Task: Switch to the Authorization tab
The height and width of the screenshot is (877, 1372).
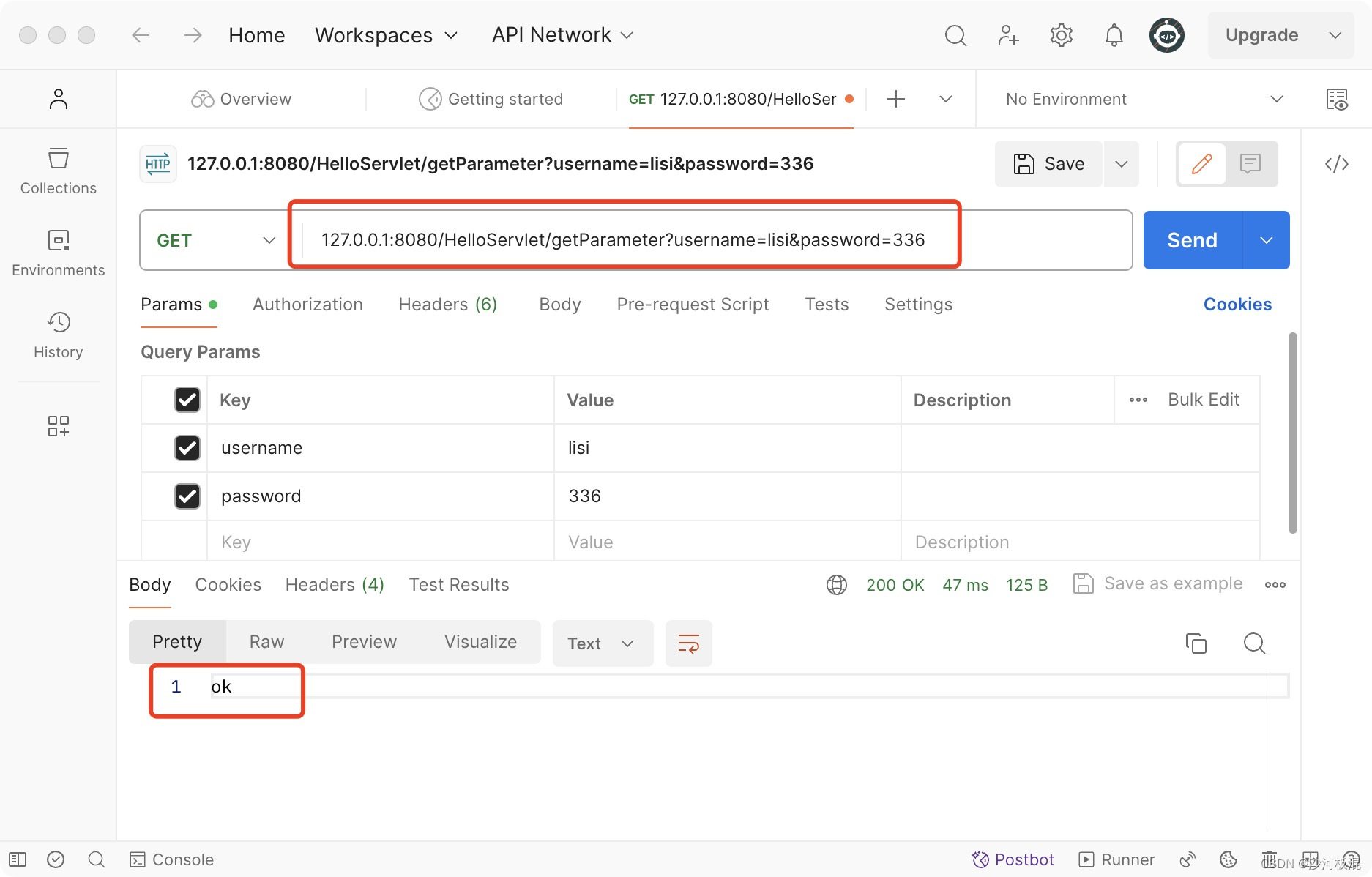Action: click(x=307, y=304)
